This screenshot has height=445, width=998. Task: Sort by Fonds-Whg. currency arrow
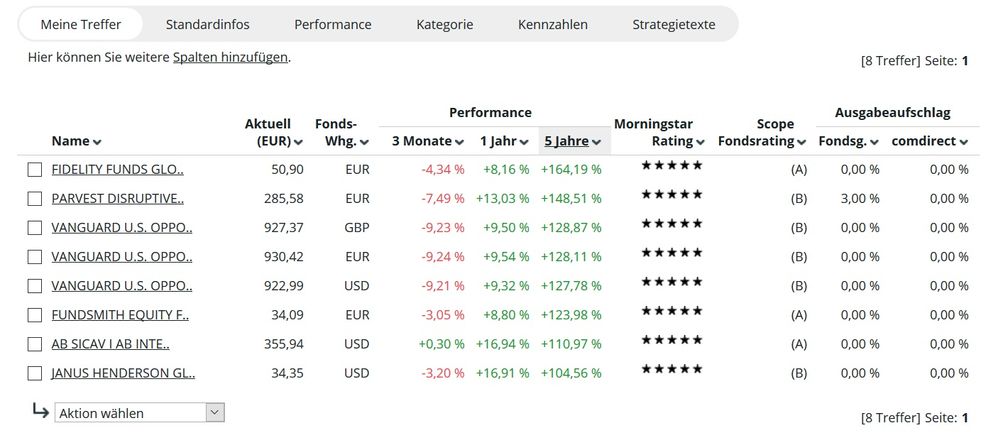pos(364,142)
